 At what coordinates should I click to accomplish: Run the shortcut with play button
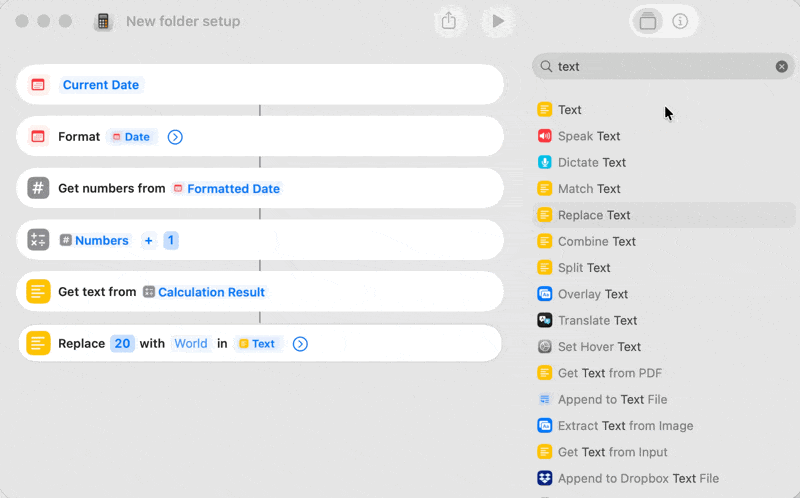[x=498, y=21]
